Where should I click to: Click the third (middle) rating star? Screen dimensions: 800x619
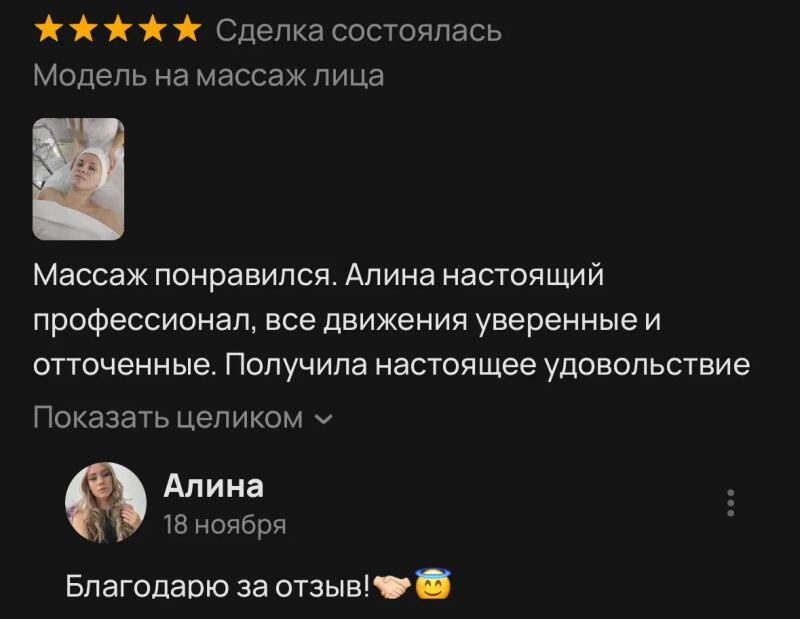coord(118,28)
